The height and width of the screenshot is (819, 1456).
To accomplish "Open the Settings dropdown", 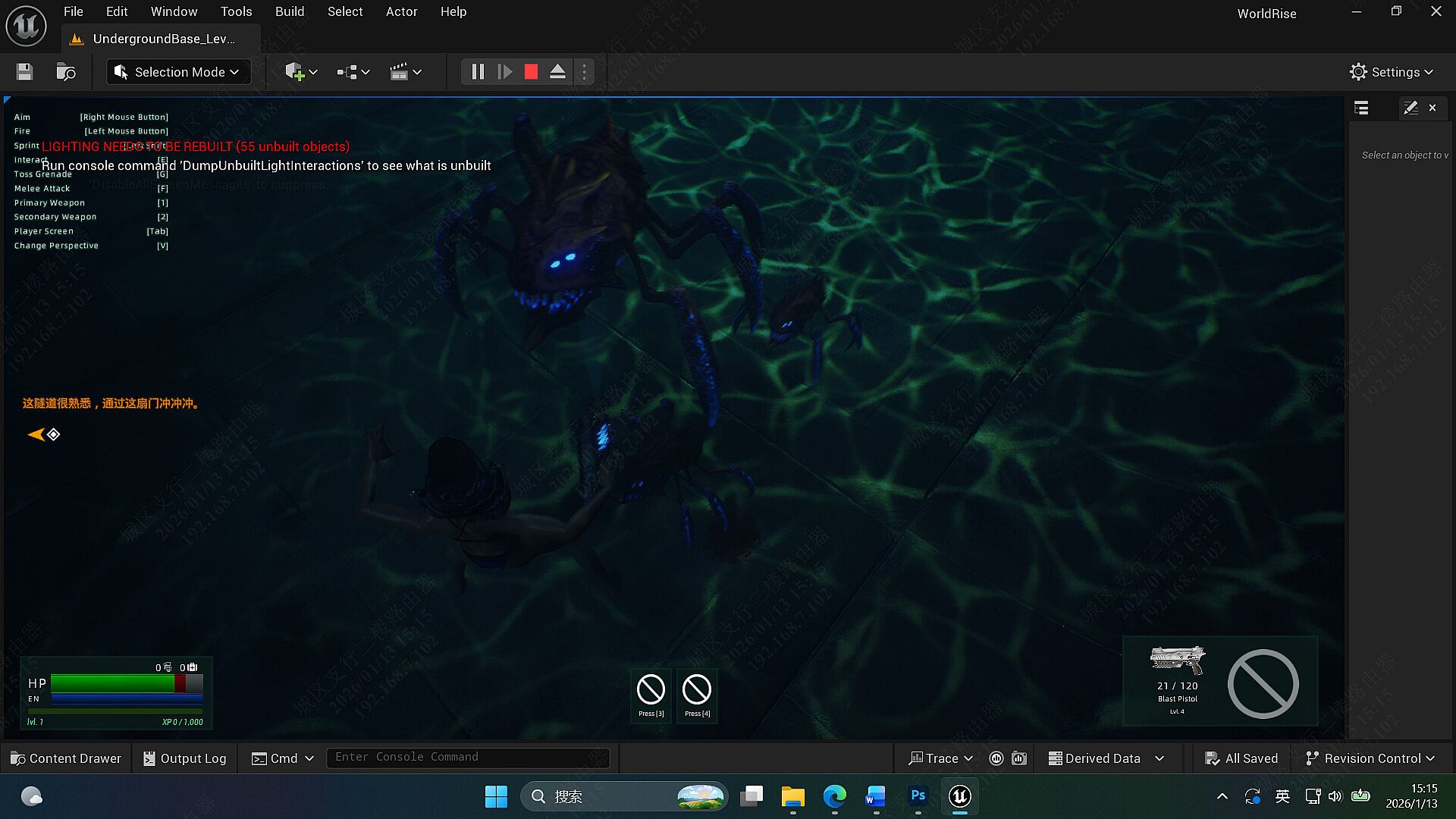I will 1392,72.
